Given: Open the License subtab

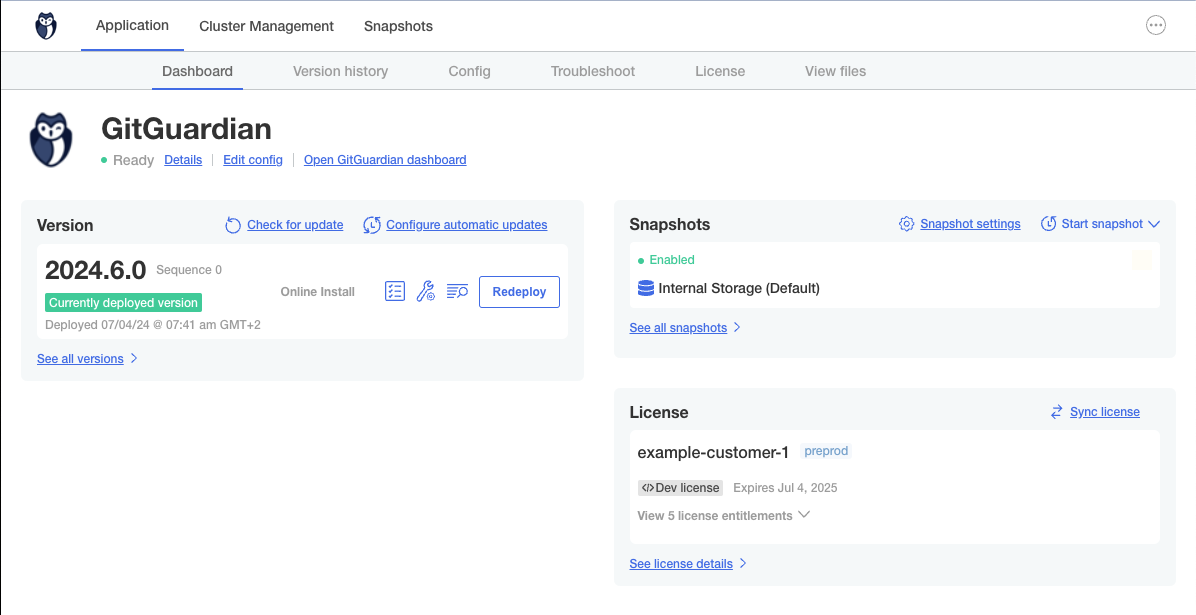Looking at the screenshot, I should [x=720, y=71].
